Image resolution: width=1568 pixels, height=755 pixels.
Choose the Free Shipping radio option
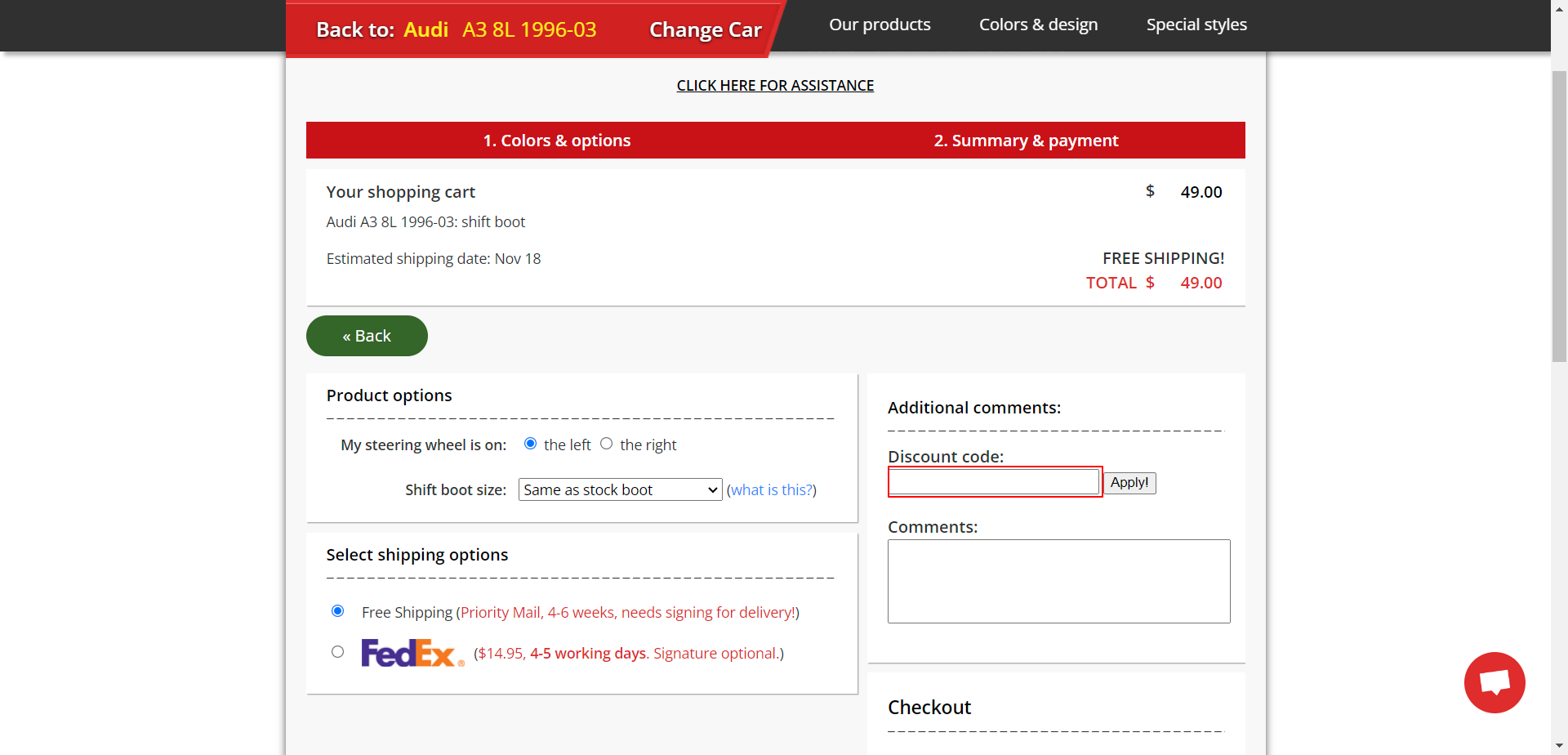pyautogui.click(x=337, y=611)
